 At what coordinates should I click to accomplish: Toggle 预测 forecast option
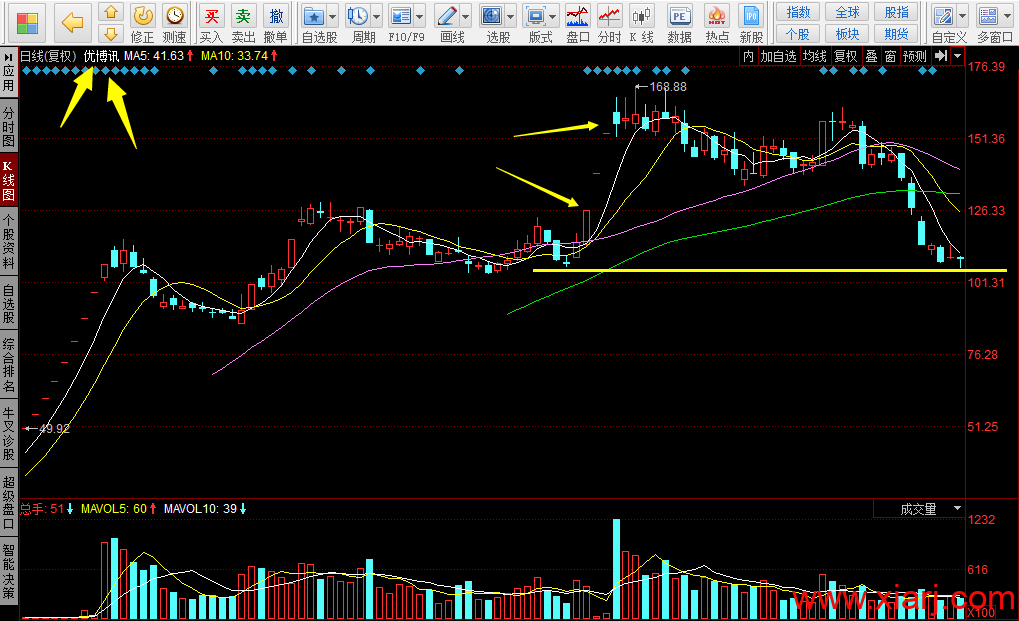[915, 57]
